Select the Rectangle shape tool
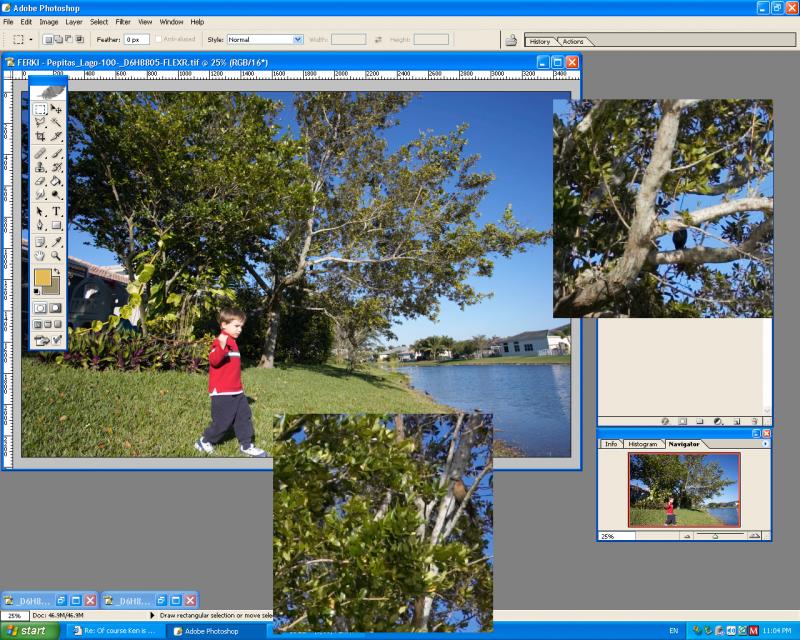Viewport: 800px width, 640px height. (x=56, y=225)
